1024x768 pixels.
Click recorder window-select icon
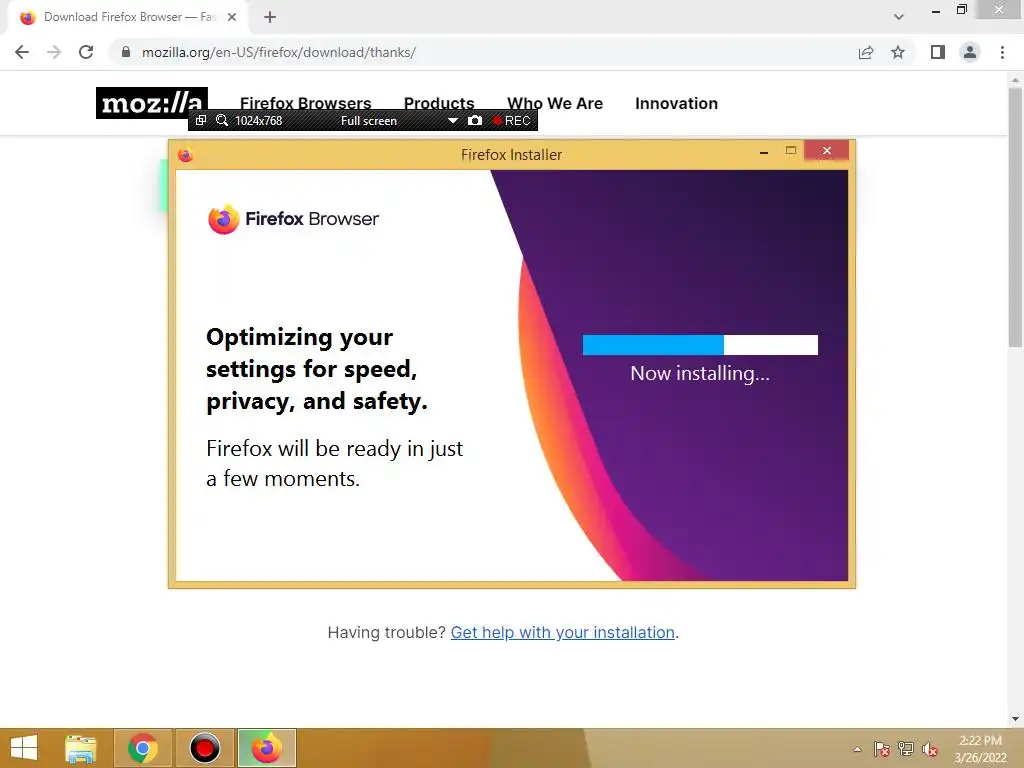(x=201, y=120)
